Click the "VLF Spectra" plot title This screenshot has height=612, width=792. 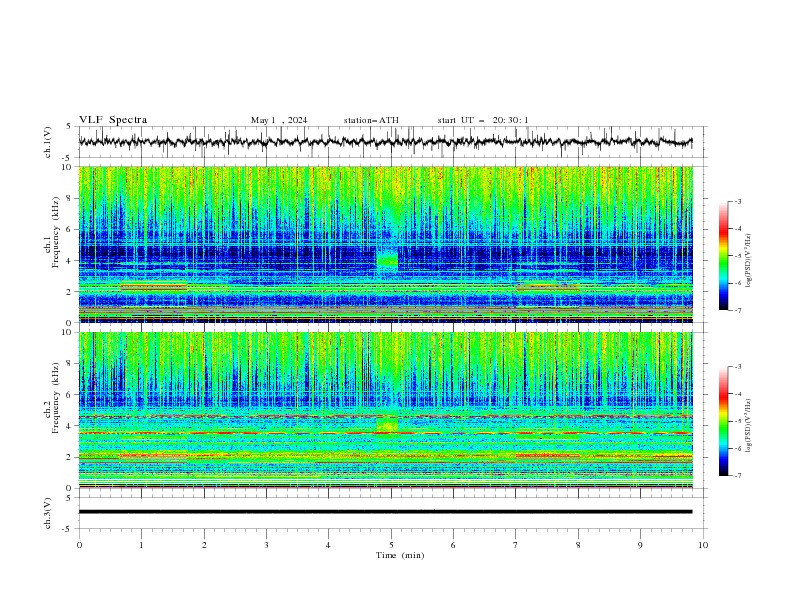coord(113,120)
